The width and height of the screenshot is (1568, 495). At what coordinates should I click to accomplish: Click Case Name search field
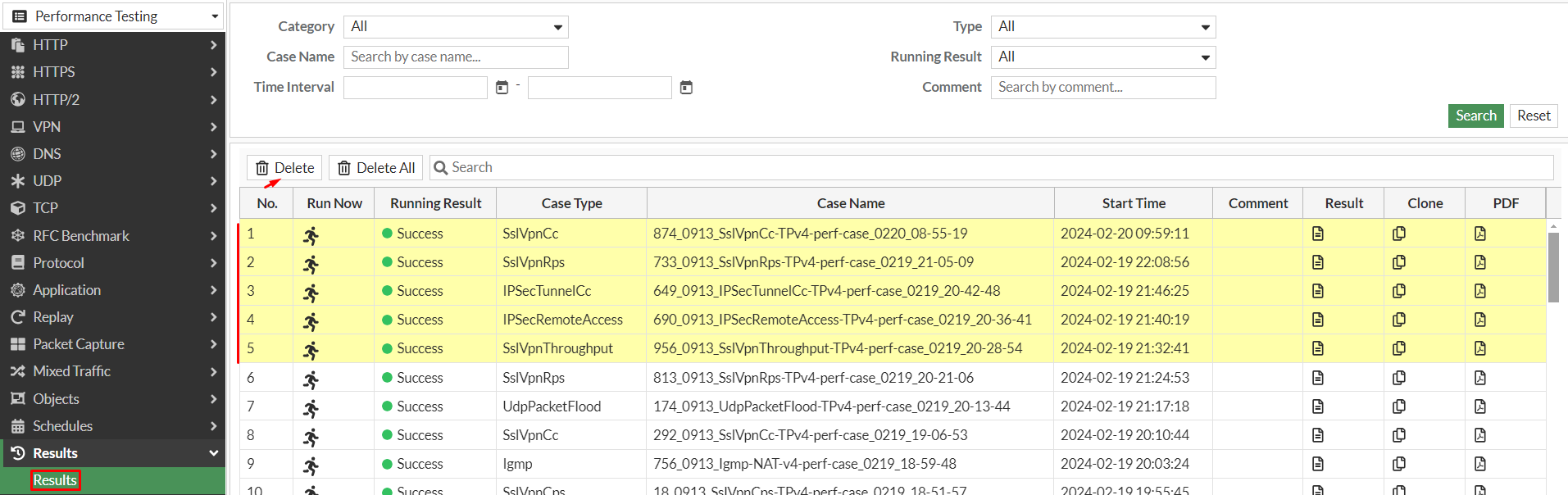coord(456,57)
